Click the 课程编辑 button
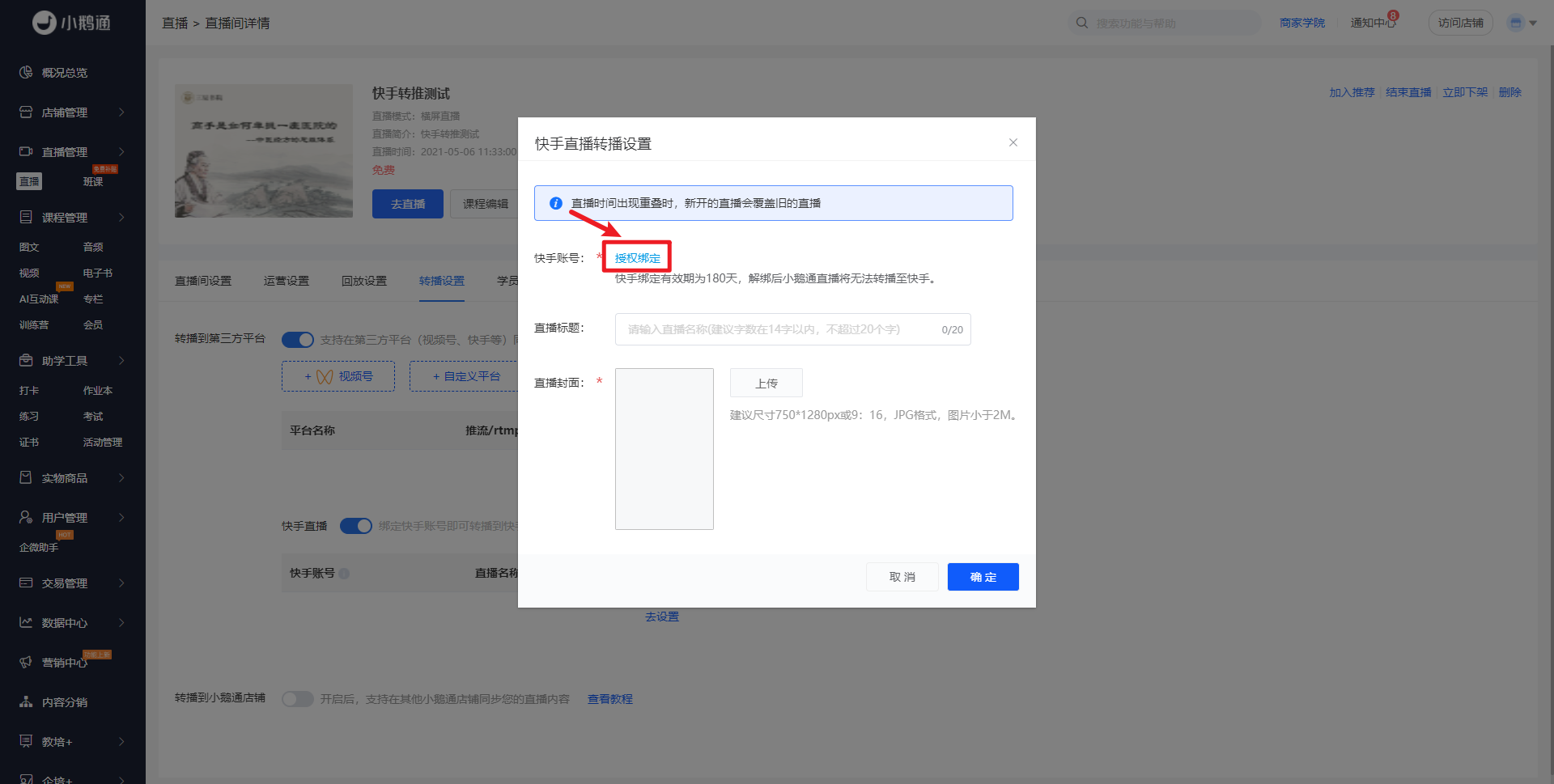The image size is (1554, 784). coord(486,204)
